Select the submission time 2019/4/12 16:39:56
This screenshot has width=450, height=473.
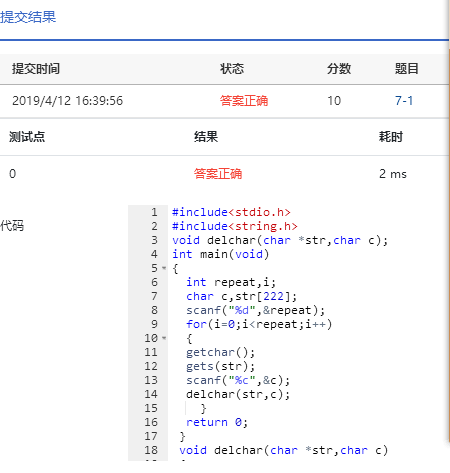click(67, 101)
